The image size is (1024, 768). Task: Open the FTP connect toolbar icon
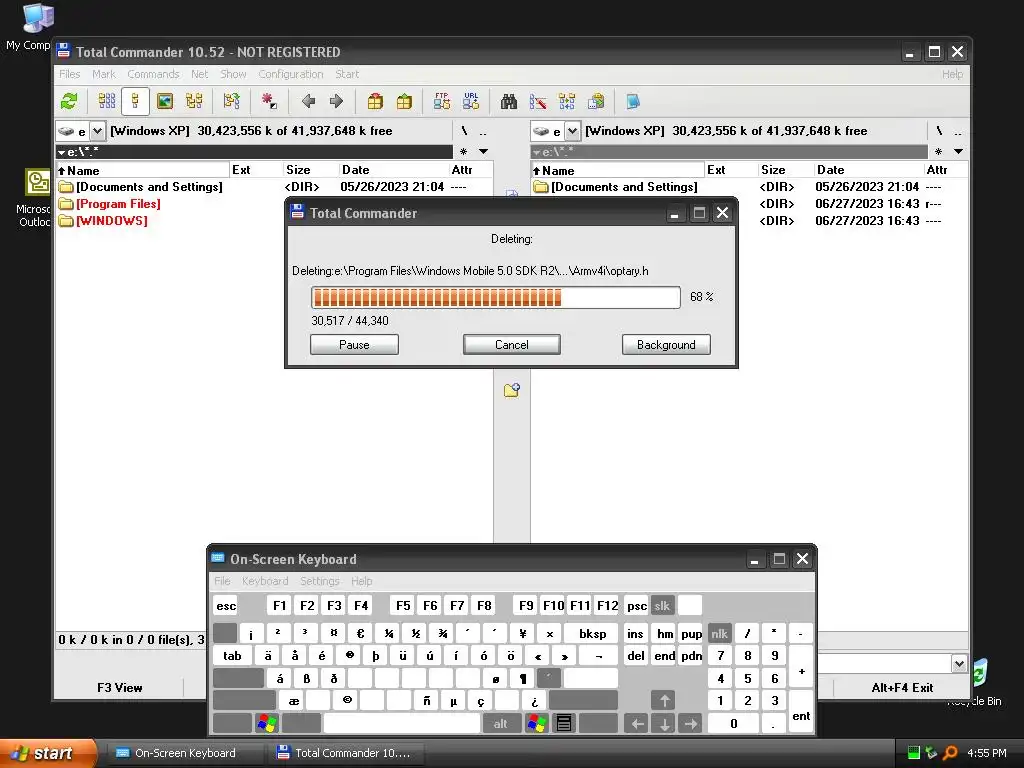[x=442, y=101]
